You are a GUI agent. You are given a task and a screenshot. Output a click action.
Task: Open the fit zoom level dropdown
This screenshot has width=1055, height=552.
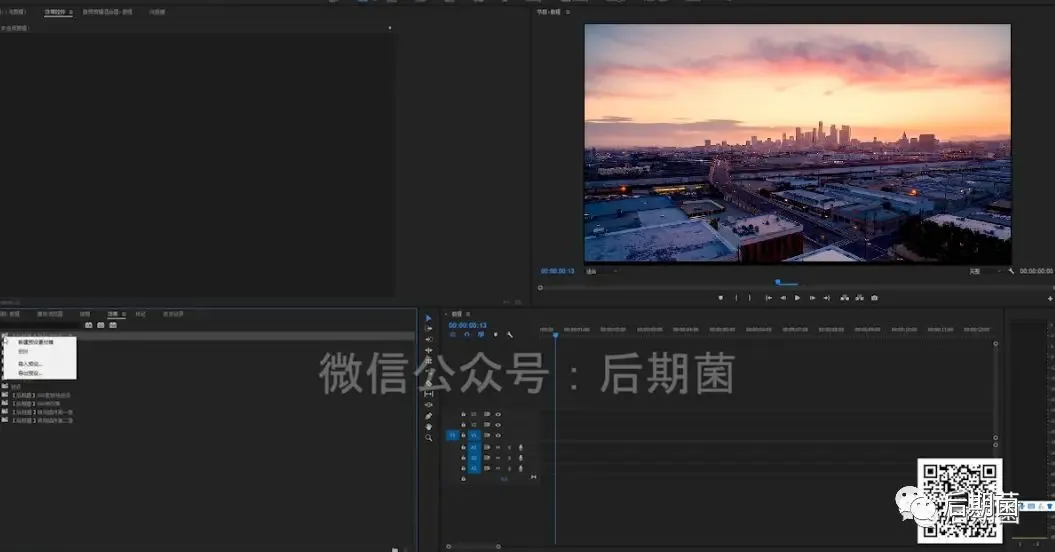(601, 271)
